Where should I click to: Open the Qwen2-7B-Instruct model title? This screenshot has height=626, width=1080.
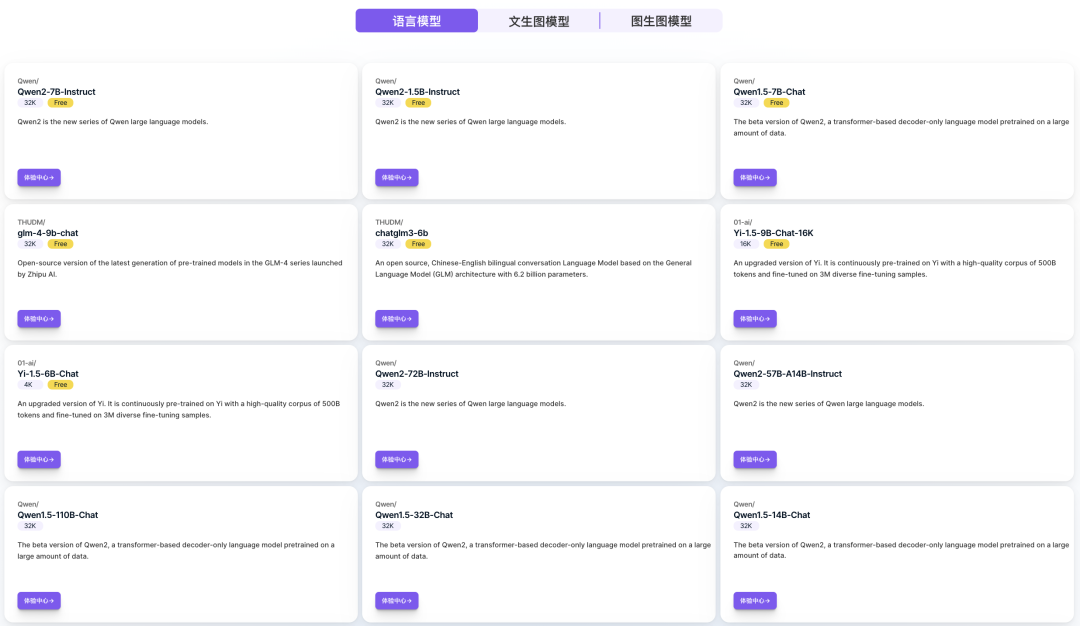click(x=56, y=92)
